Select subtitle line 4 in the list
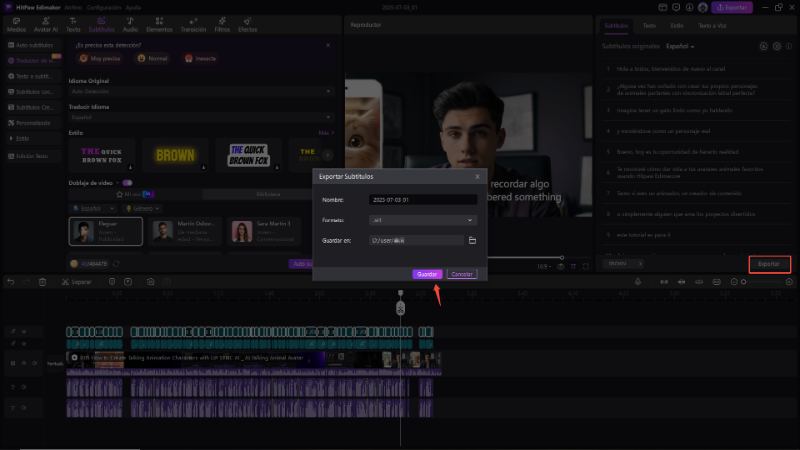The height and width of the screenshot is (450, 800). [x=695, y=131]
